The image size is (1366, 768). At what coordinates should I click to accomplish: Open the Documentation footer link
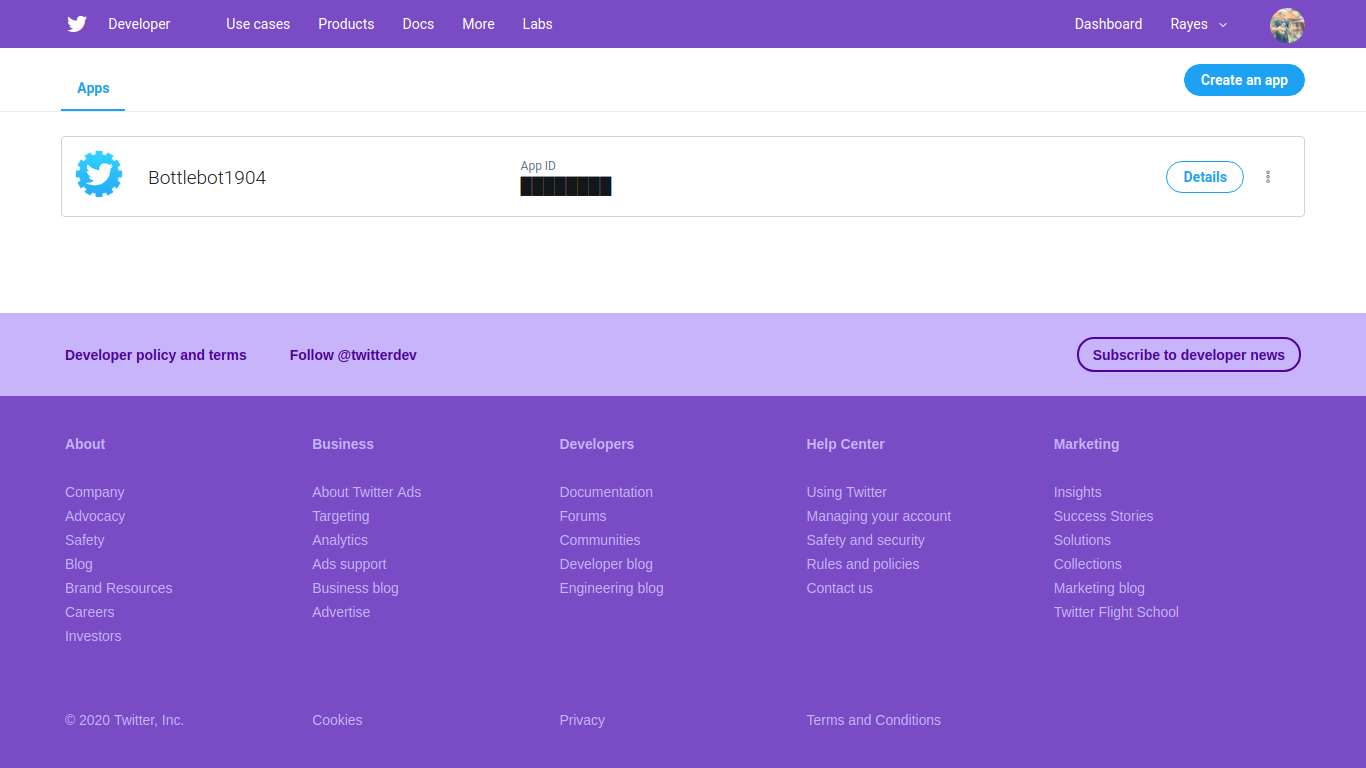point(606,492)
